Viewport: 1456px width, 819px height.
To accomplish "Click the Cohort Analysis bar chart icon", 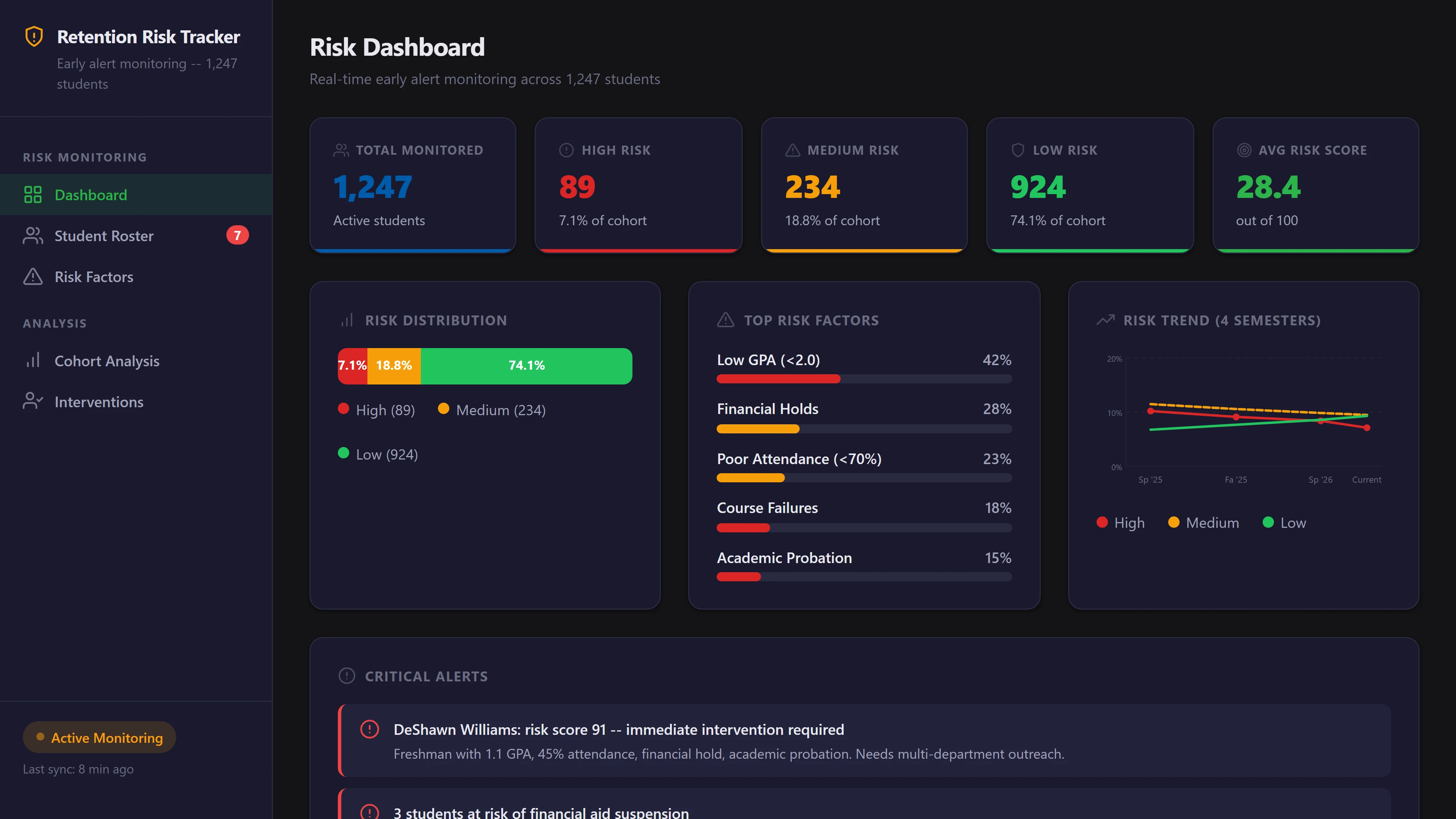I will point(33,361).
